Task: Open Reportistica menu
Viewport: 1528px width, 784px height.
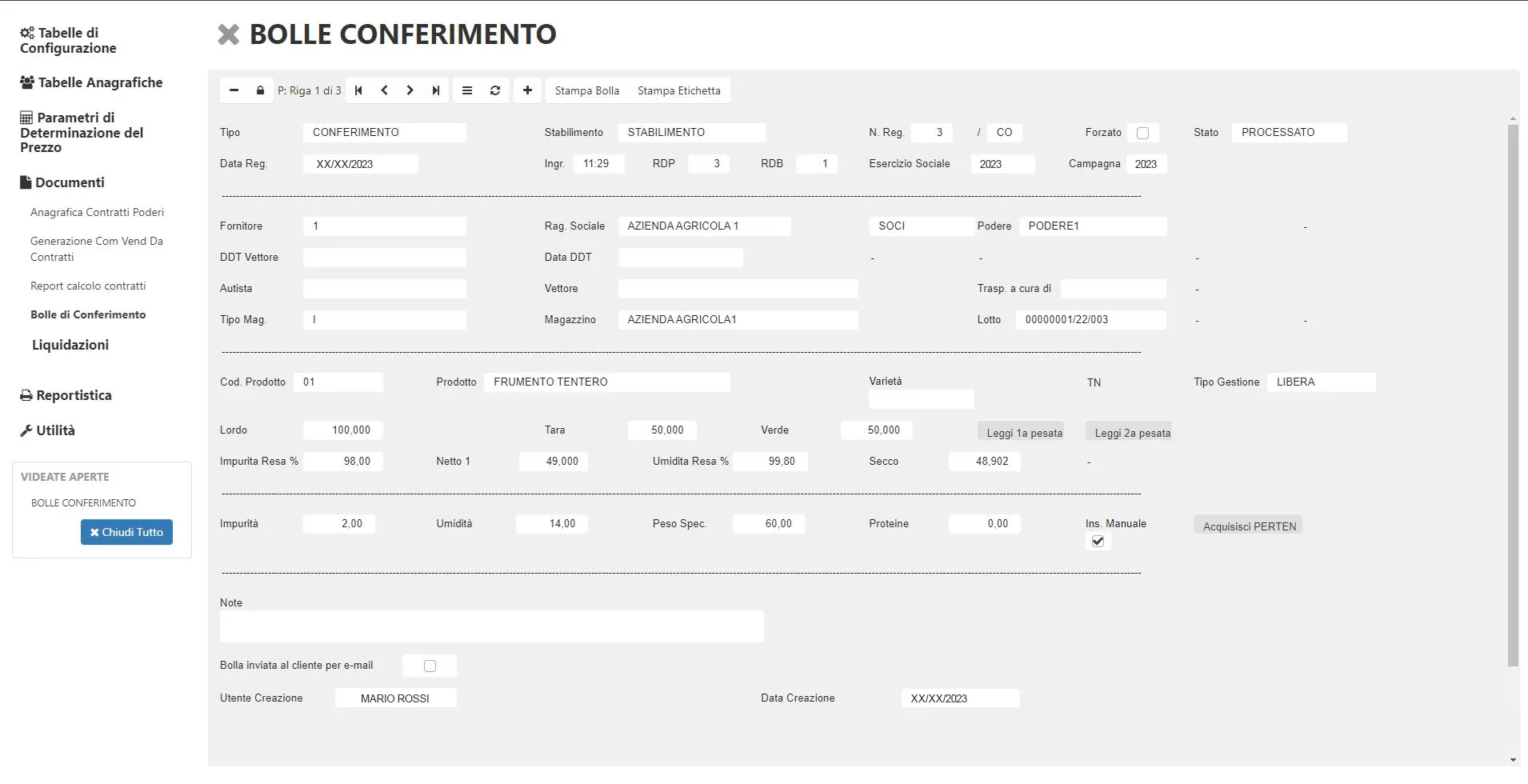Action: 66,395
